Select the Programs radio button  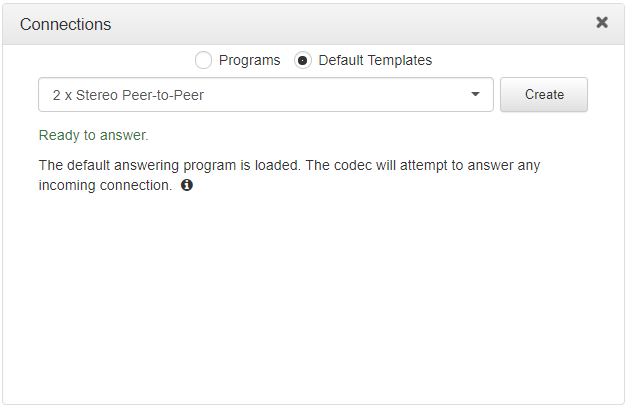point(204,60)
